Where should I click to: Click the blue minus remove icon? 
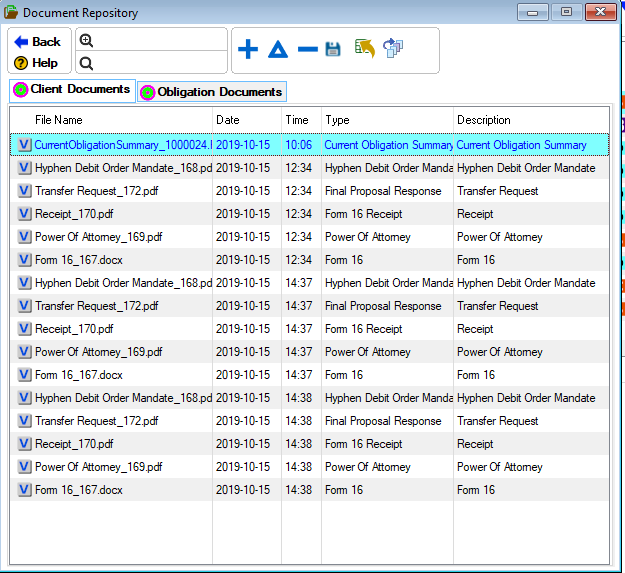click(x=307, y=50)
